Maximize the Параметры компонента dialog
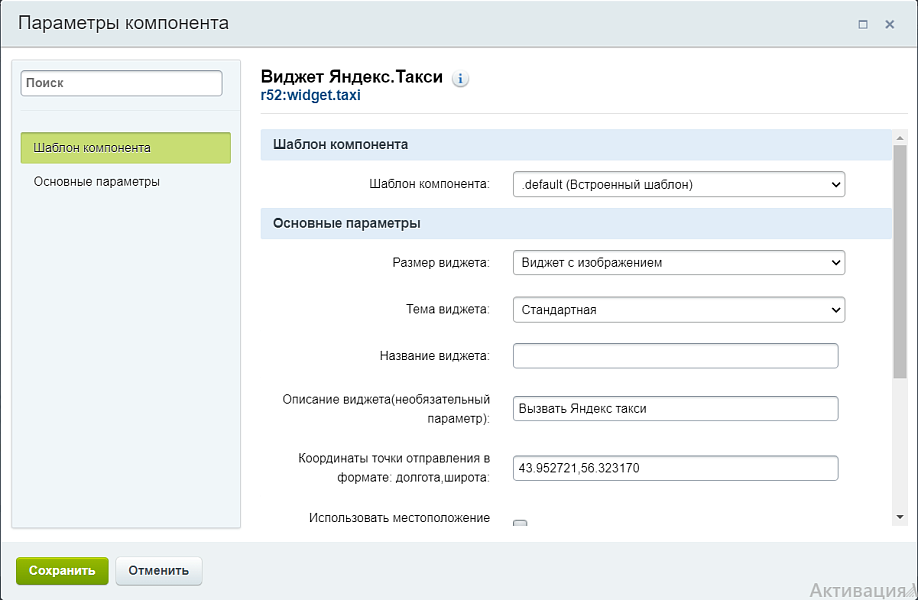 pos(863,24)
